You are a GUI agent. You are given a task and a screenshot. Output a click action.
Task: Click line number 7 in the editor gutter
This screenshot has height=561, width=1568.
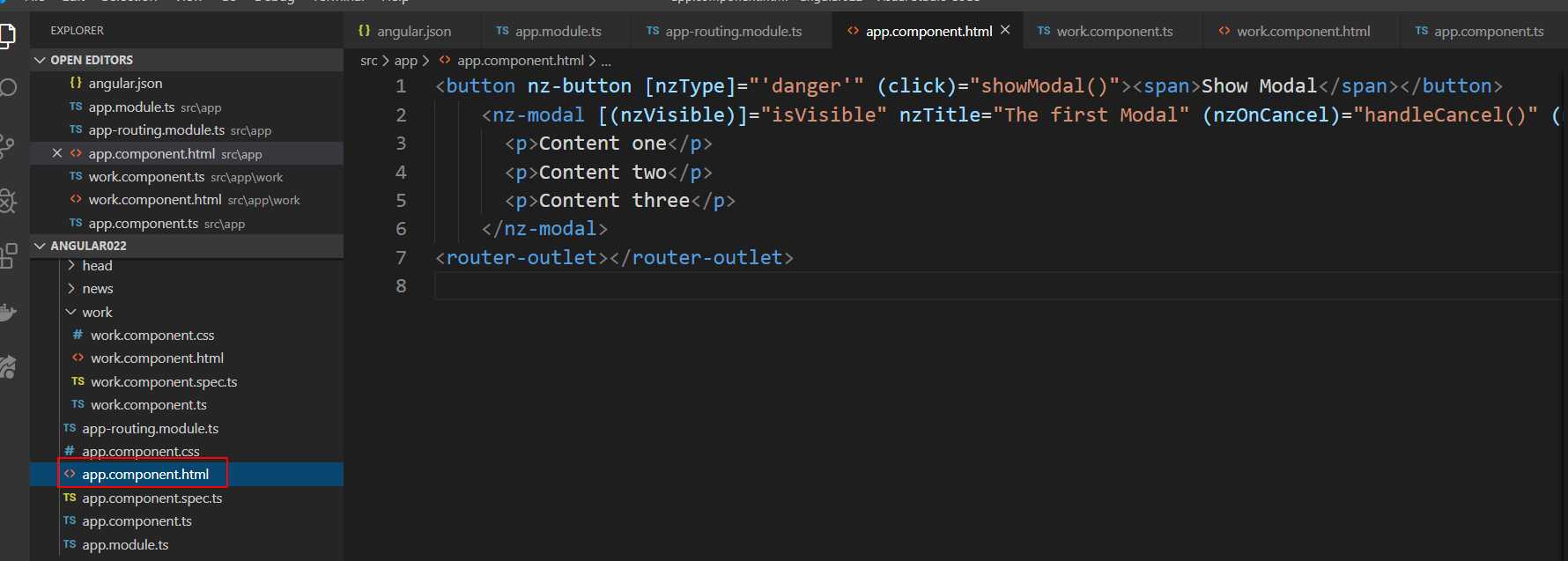click(401, 257)
